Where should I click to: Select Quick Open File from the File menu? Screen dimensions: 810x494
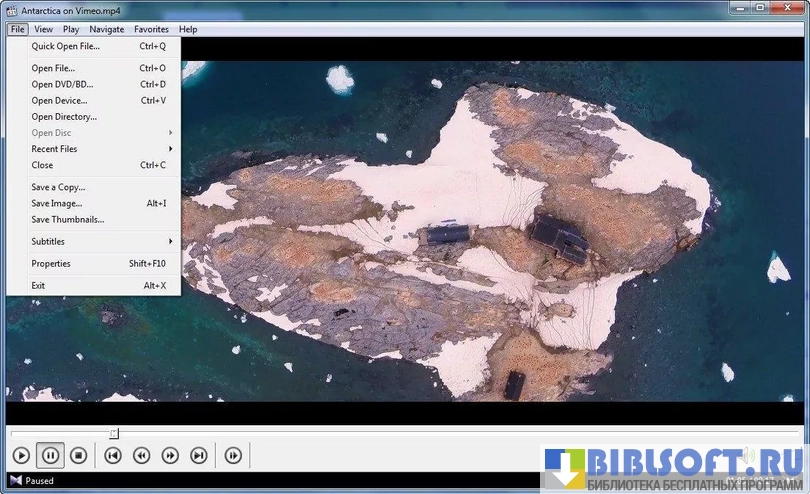click(x=66, y=46)
